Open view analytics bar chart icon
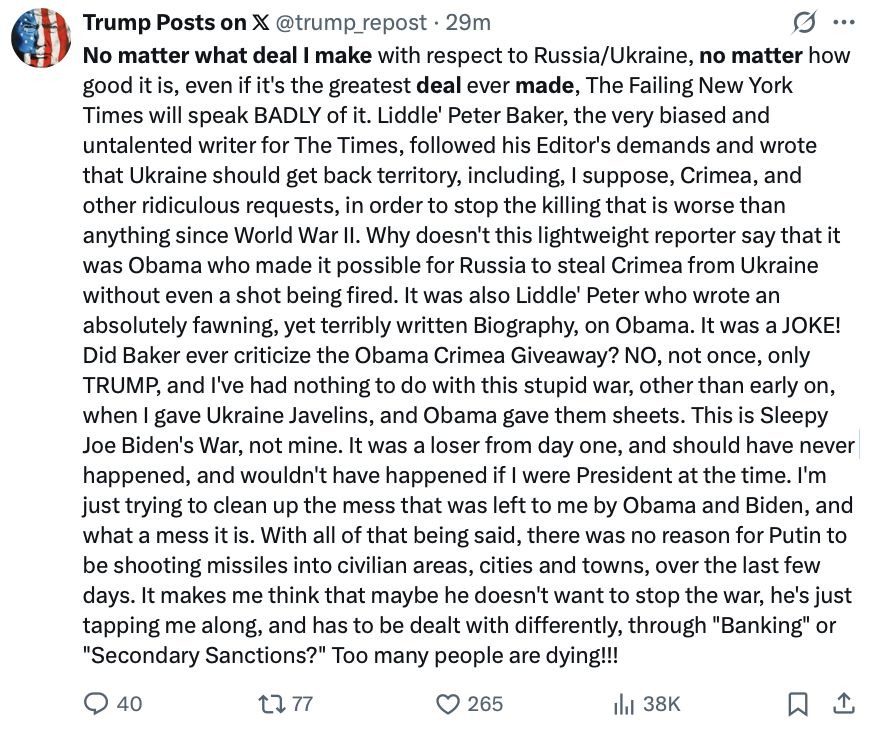 point(624,704)
